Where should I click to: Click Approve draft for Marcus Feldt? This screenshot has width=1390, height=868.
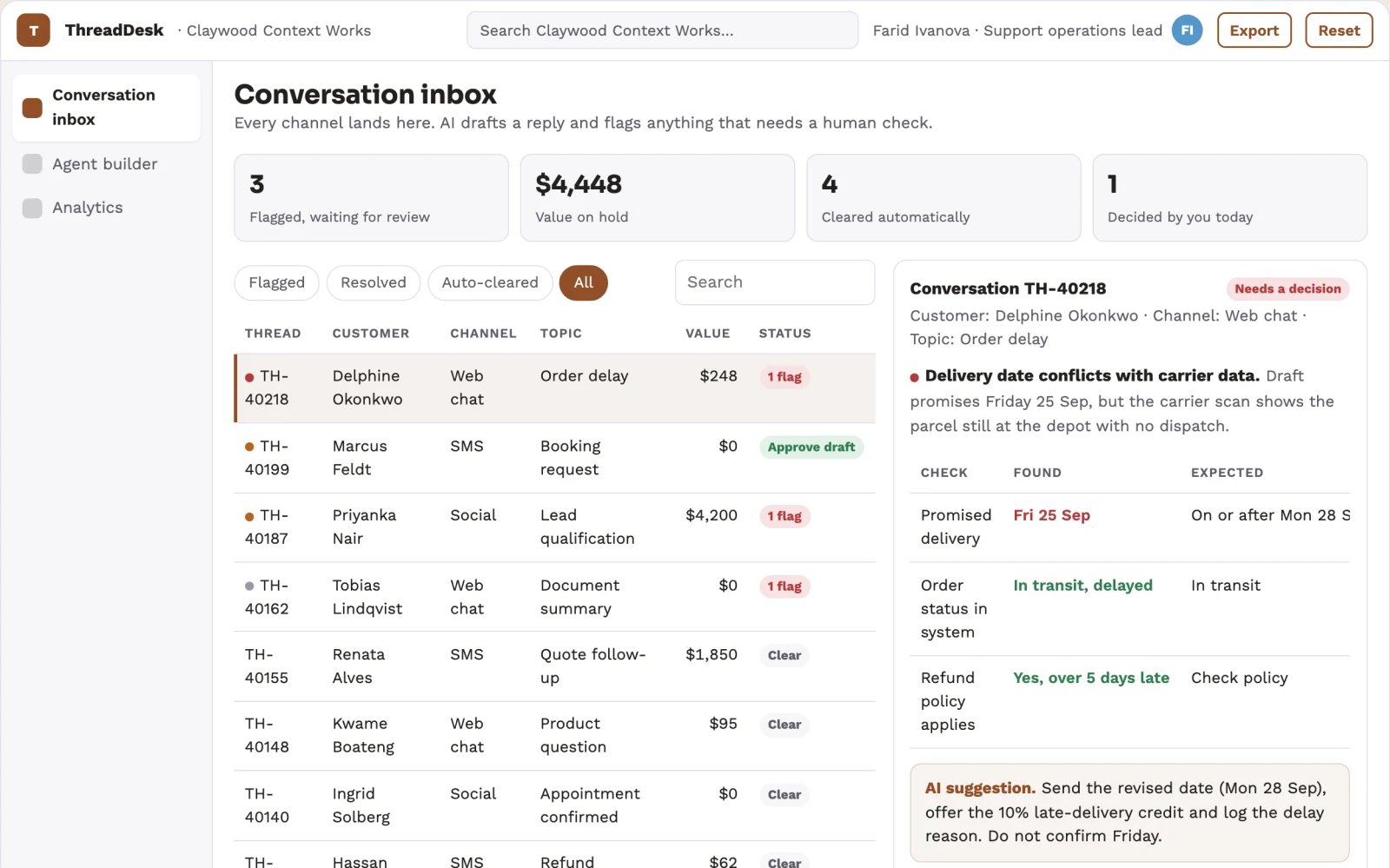[811, 447]
